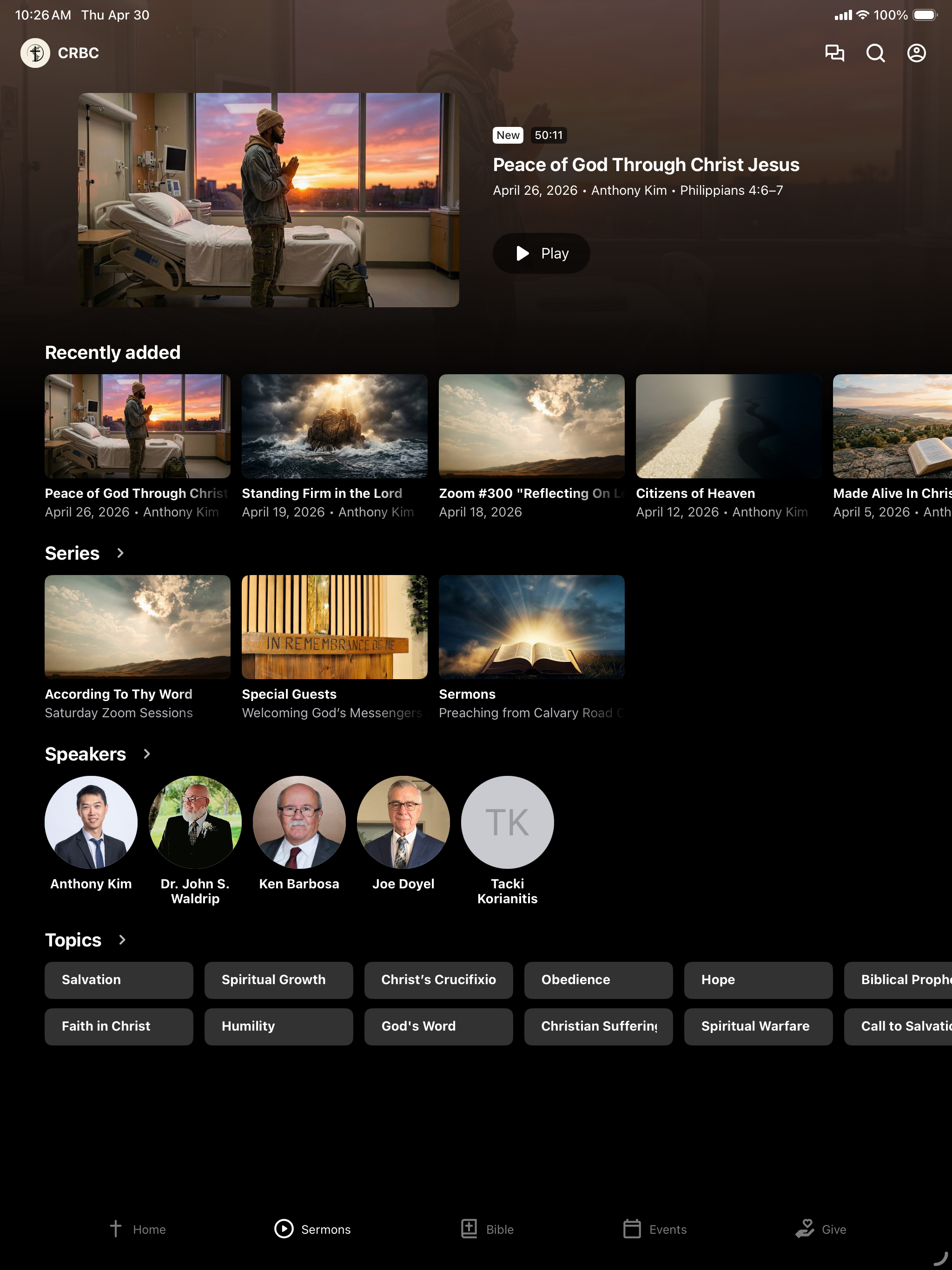
Task: Tap the Speakers heading text
Action: 86,754
